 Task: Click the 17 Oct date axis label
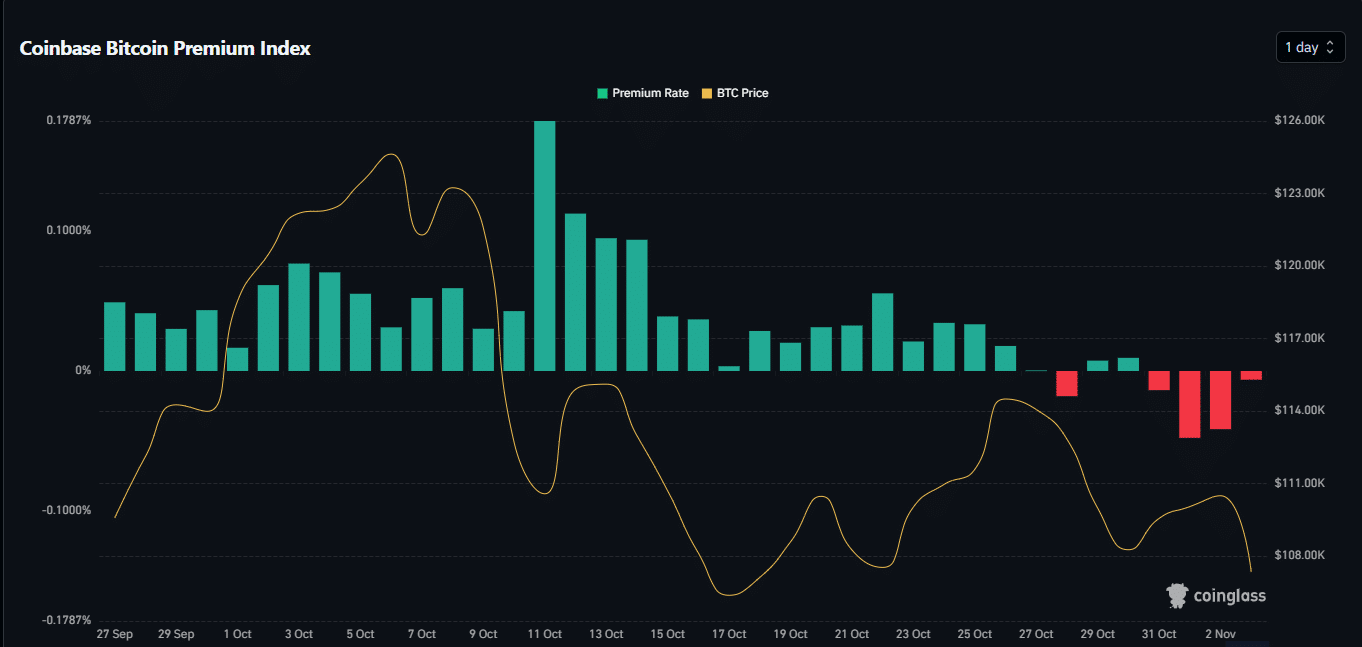point(729,634)
